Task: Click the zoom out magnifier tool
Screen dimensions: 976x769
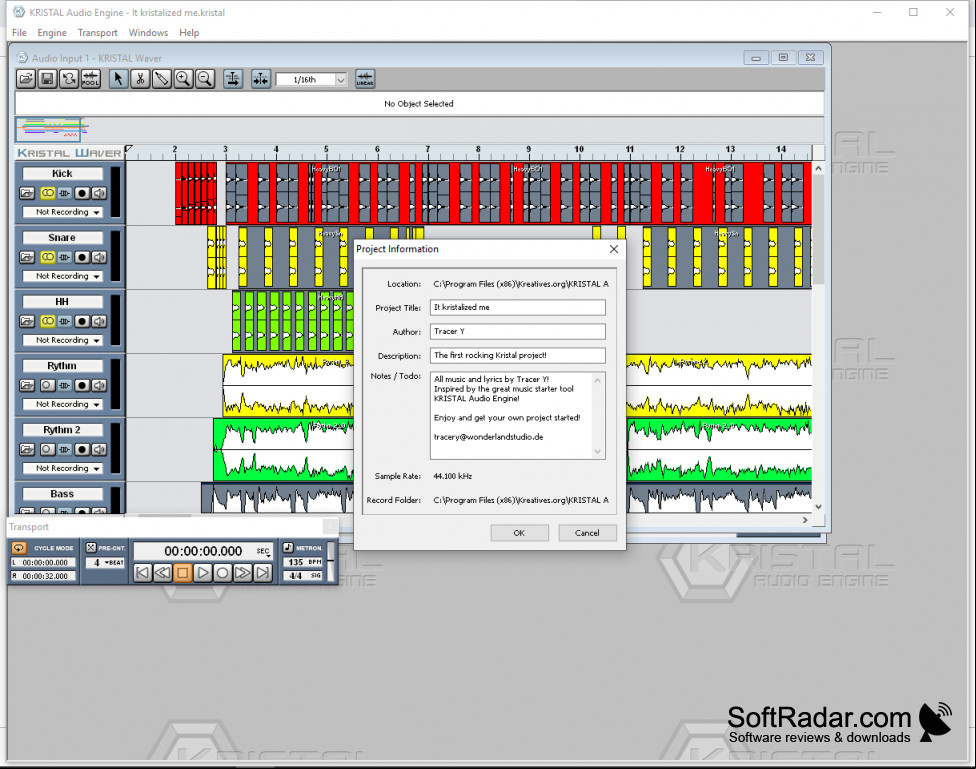Action: (x=205, y=79)
